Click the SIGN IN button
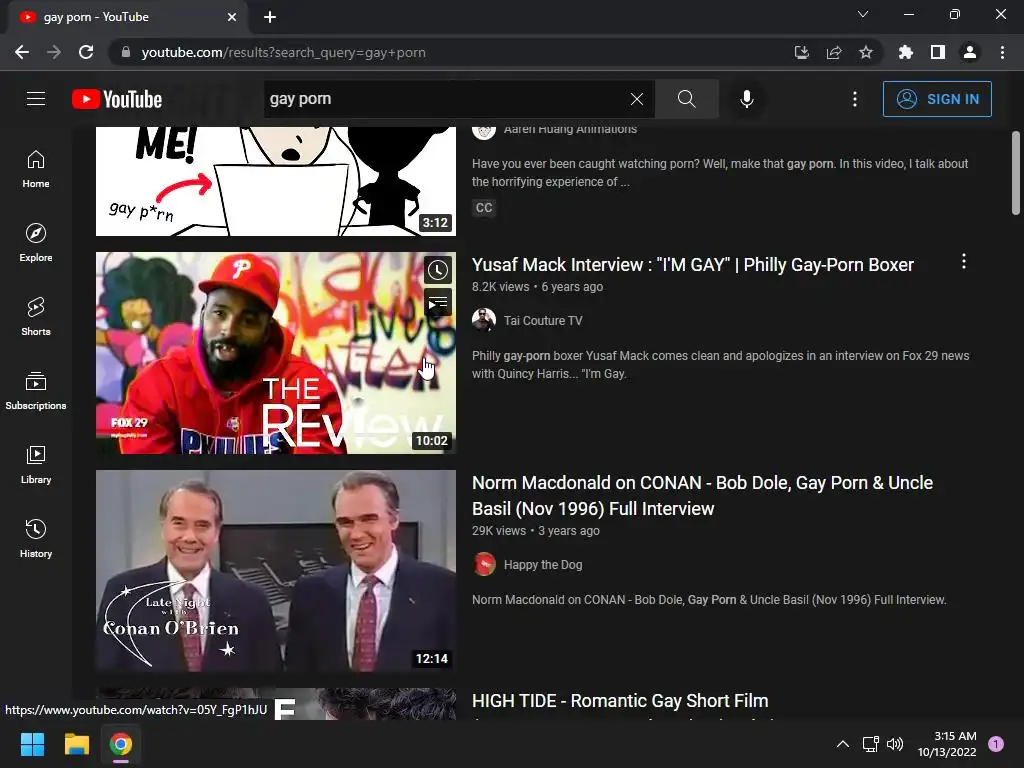Image resolution: width=1024 pixels, height=768 pixels. point(936,99)
